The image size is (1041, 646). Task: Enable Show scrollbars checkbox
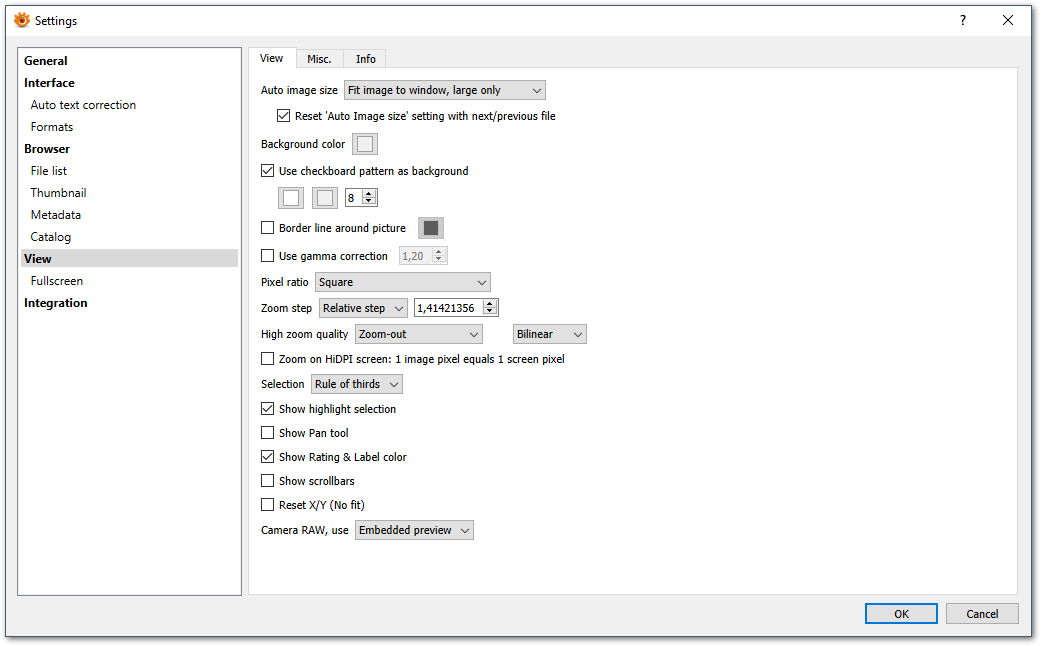coord(268,481)
